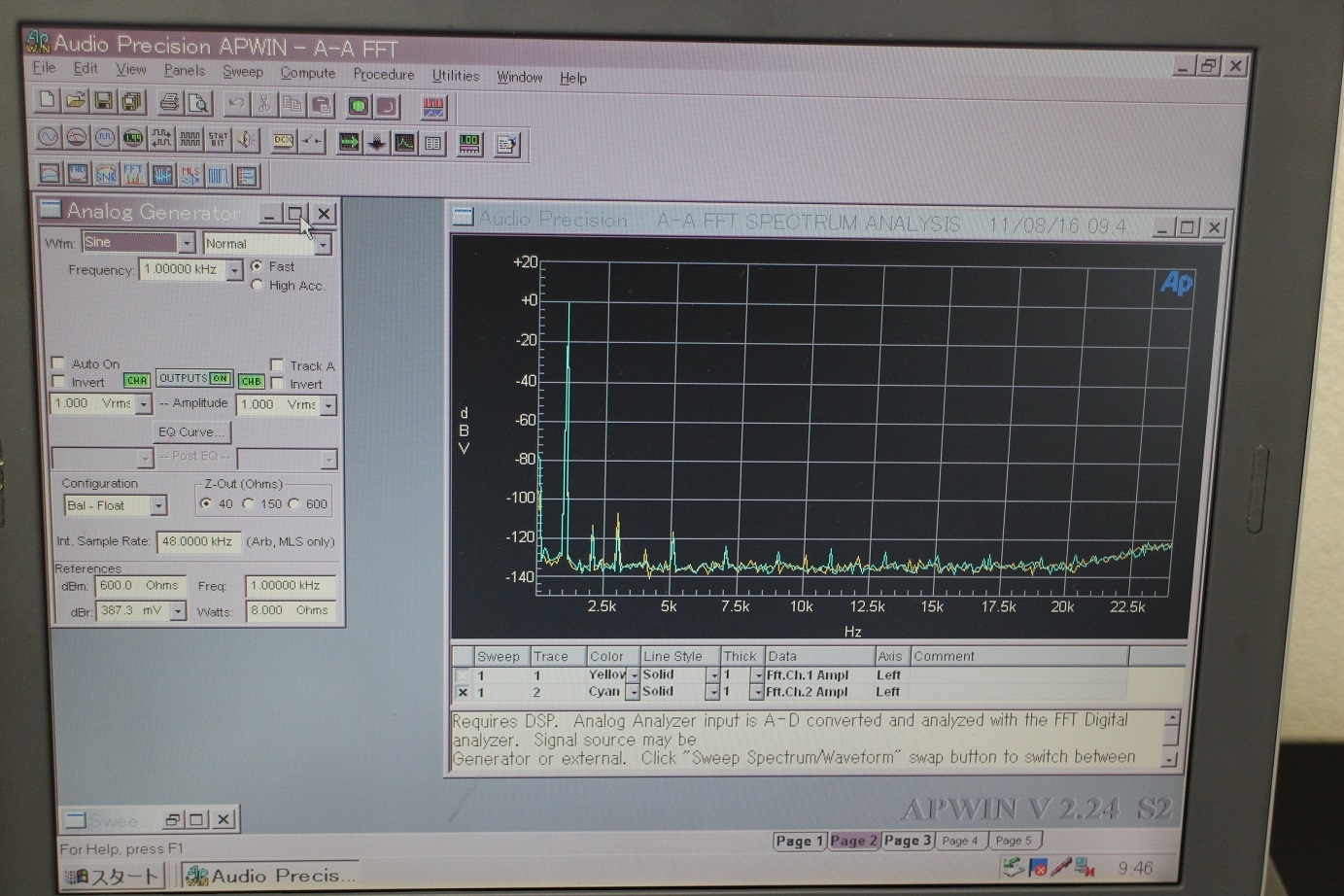Open the Analog Analyzer panel icon
Viewport: 1344px width, 896px height.
pos(76,138)
